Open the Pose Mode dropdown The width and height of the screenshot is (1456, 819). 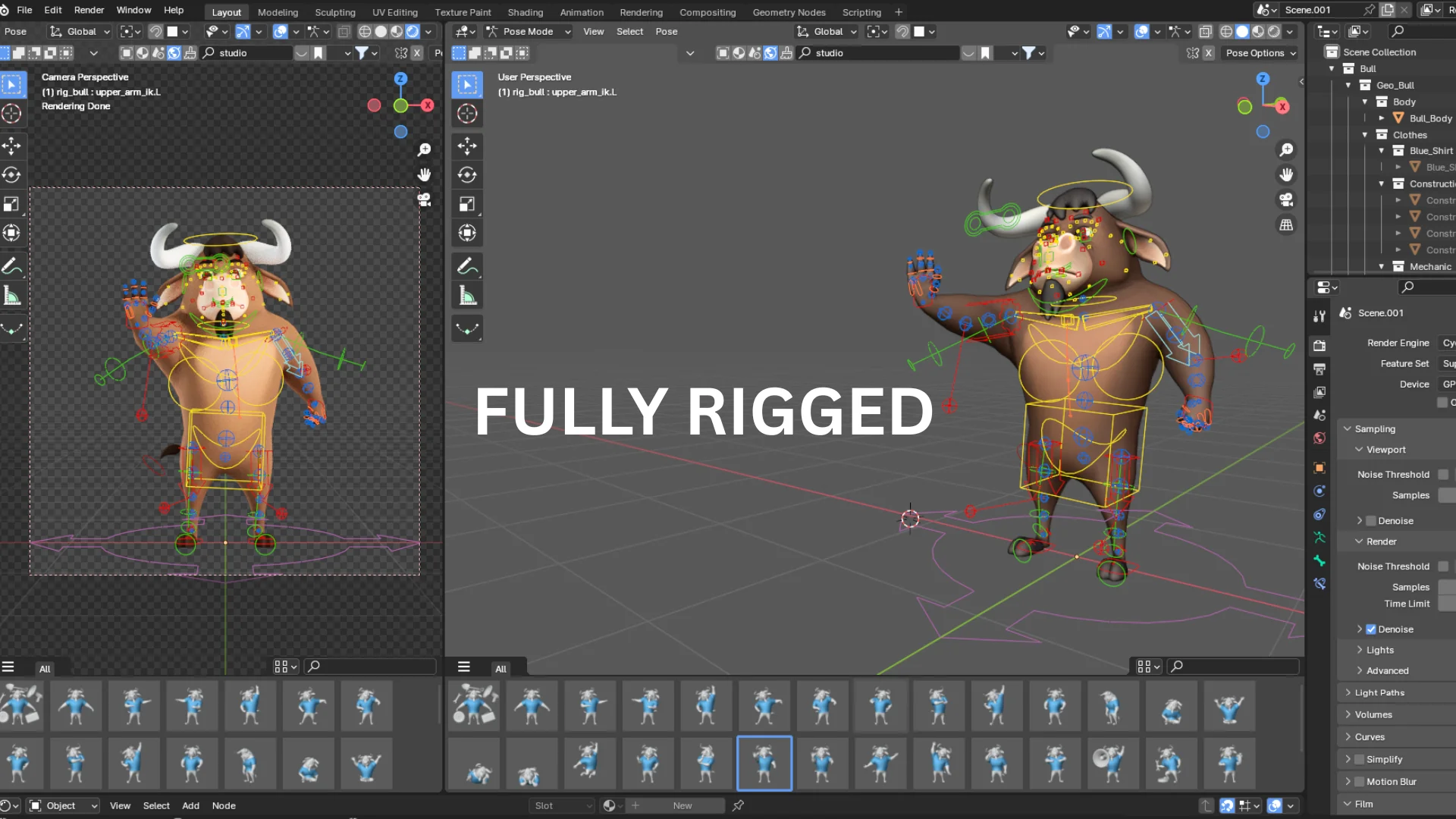pyautogui.click(x=529, y=31)
